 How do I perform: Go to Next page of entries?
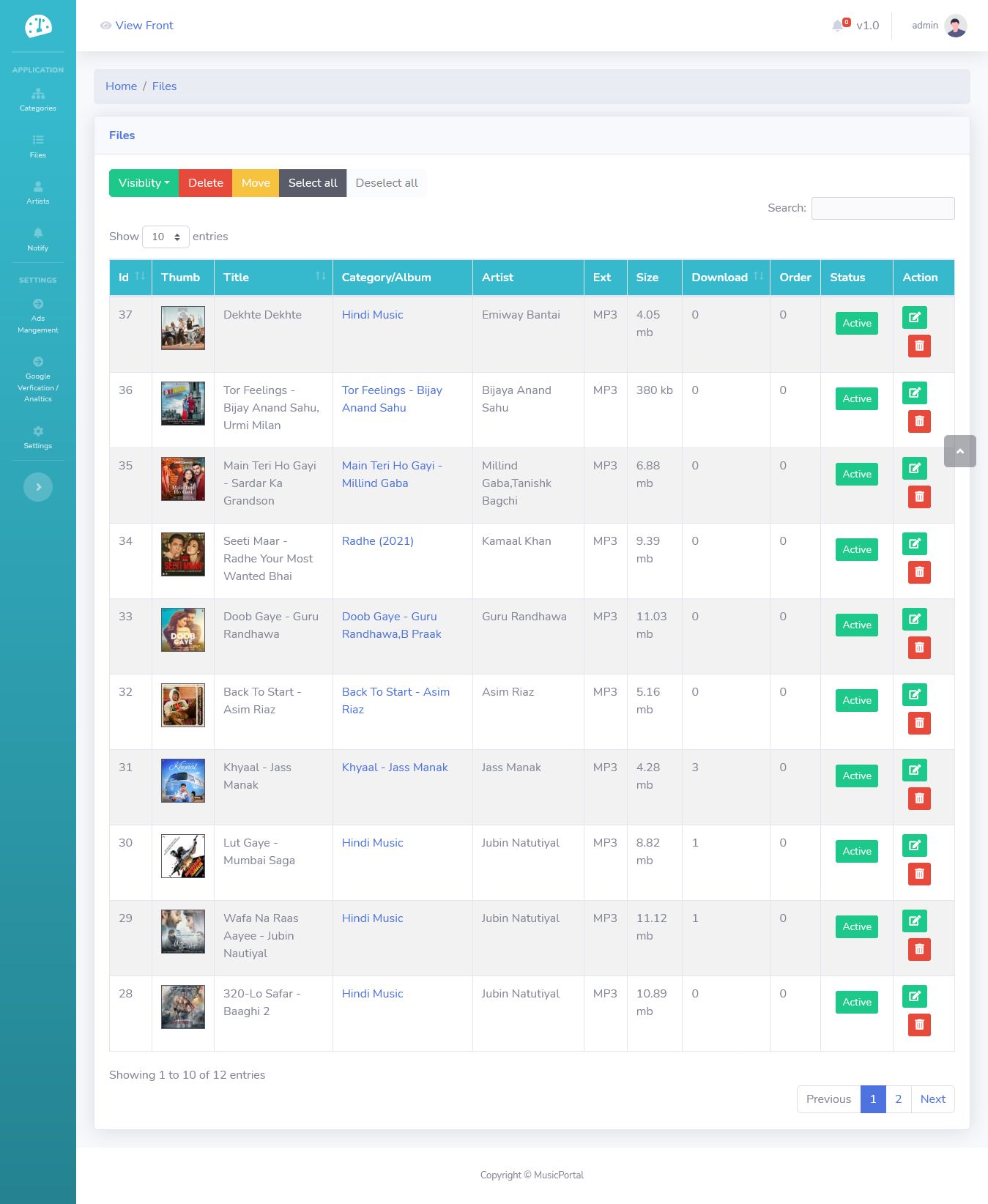coord(933,1099)
